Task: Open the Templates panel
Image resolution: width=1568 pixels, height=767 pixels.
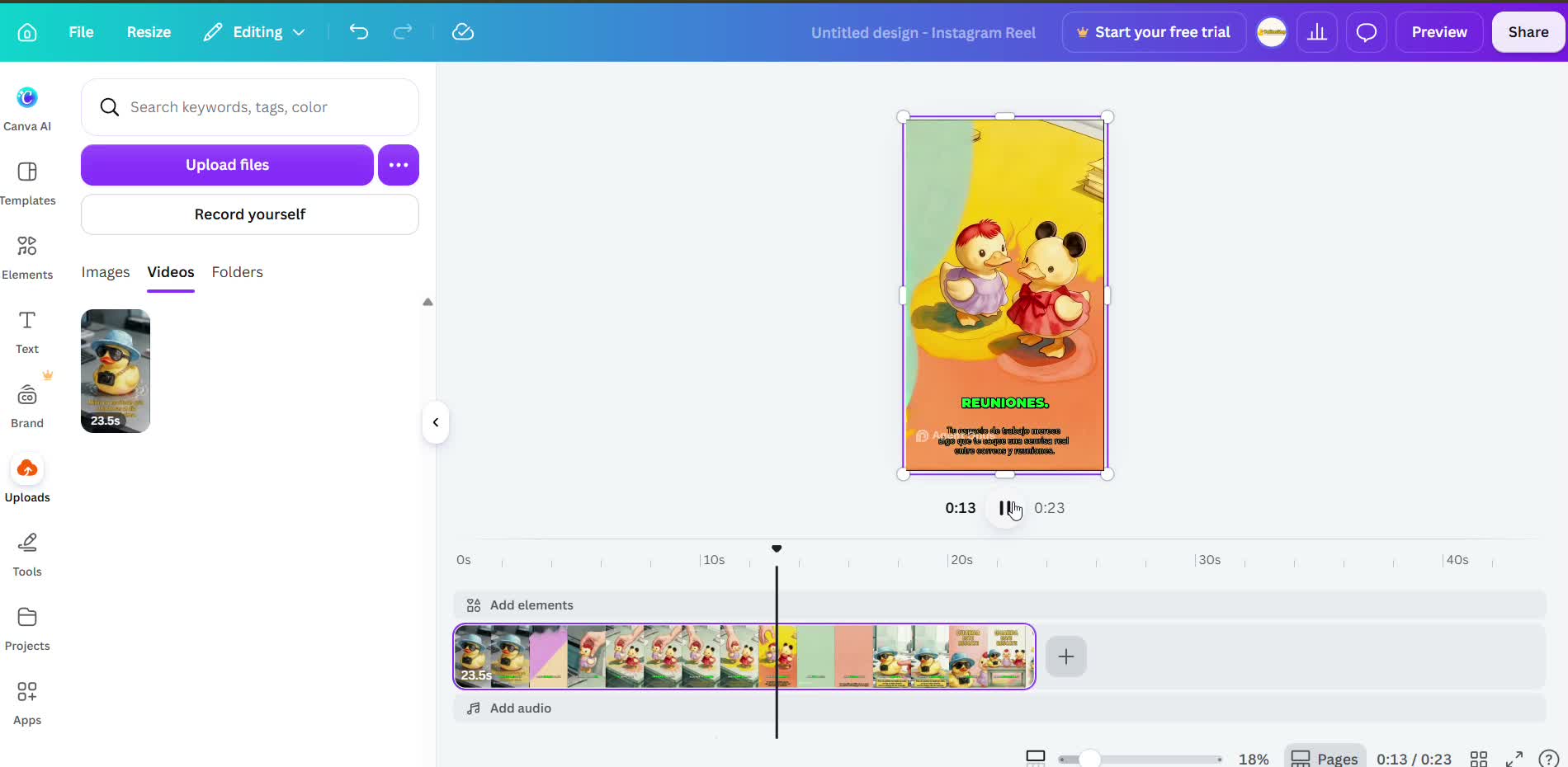Action: coord(27,183)
